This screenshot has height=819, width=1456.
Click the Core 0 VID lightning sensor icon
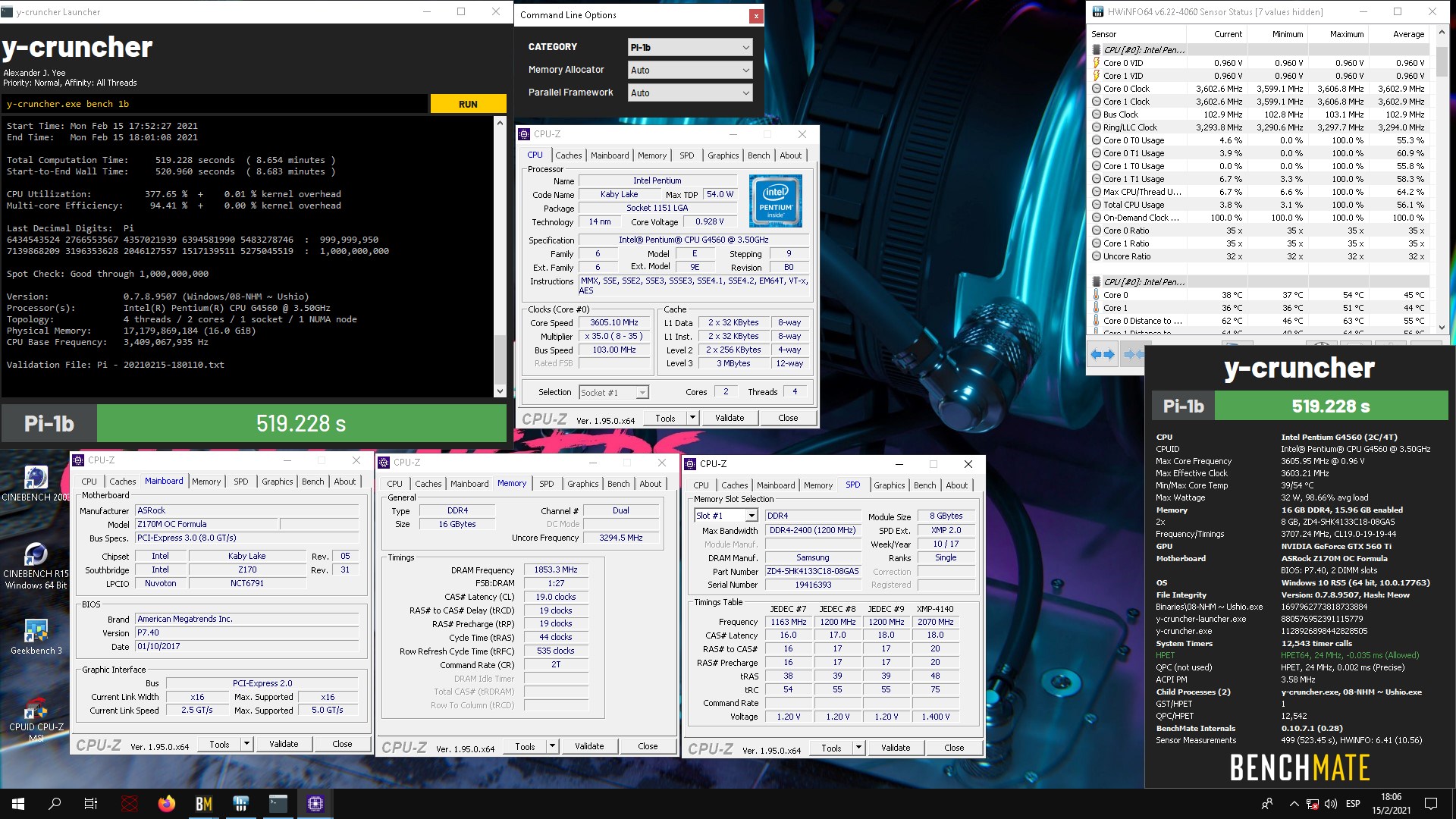(1096, 63)
